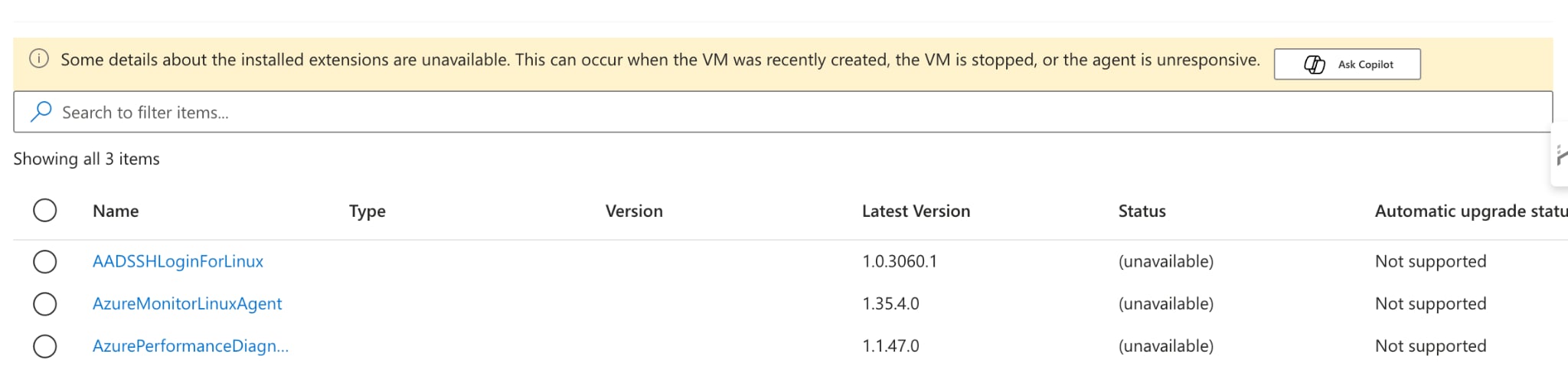Click the search magnifier icon
The height and width of the screenshot is (390, 1568).
click(x=41, y=112)
